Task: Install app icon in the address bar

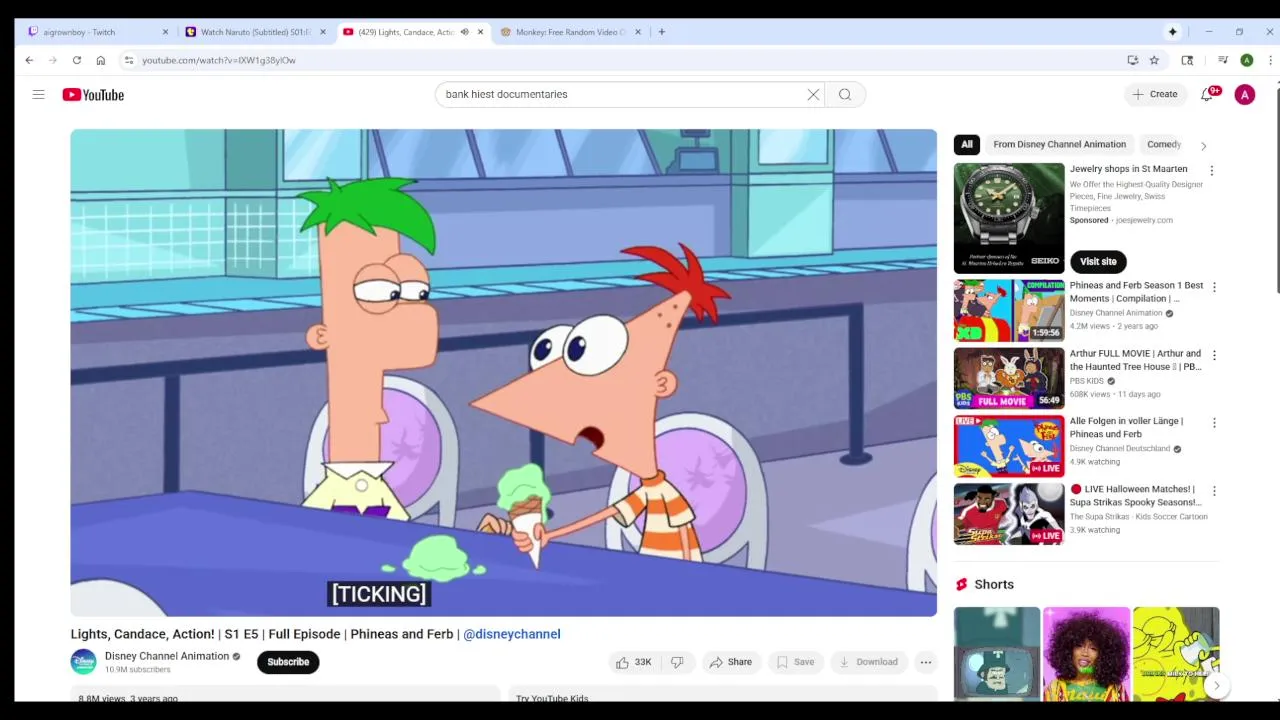Action: [1132, 60]
